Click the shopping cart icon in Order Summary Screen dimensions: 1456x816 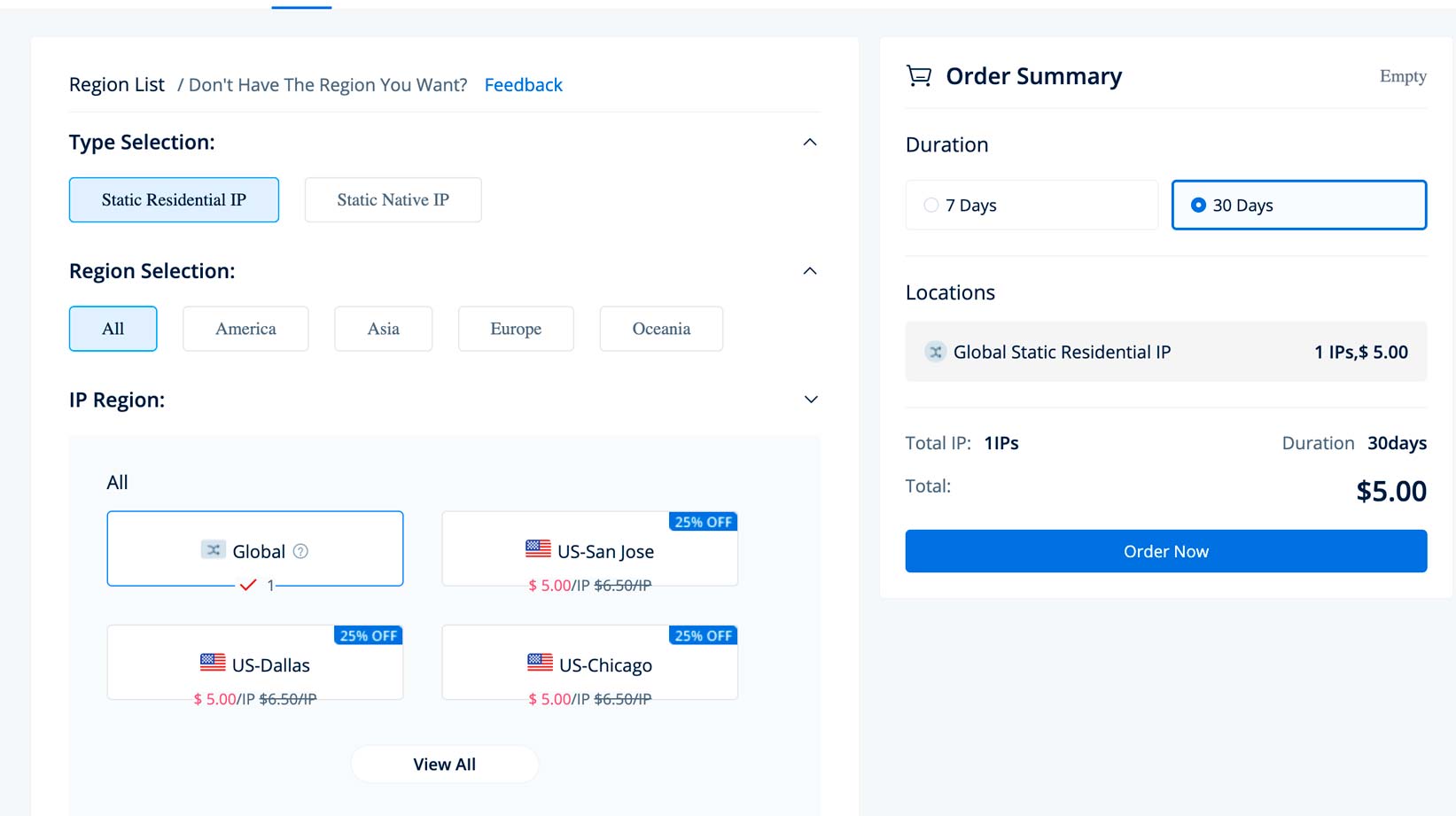click(x=919, y=76)
